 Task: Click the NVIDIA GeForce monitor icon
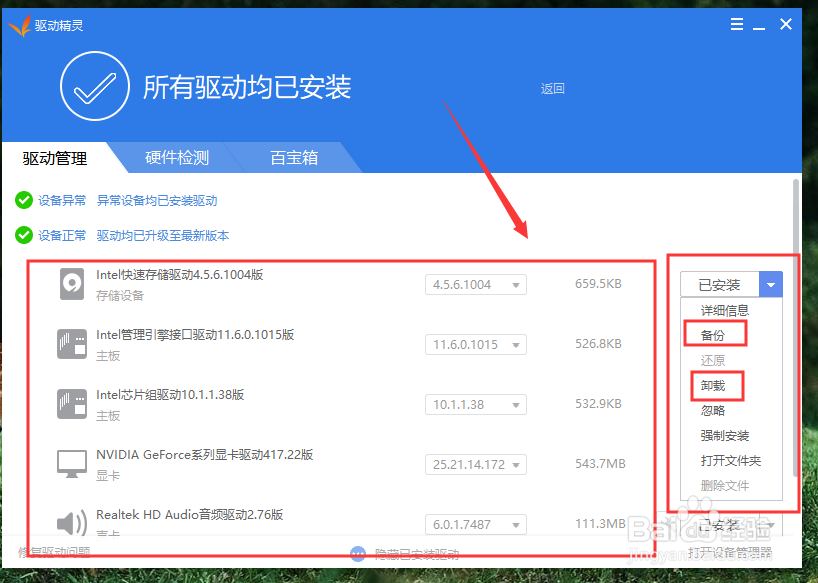(x=71, y=464)
